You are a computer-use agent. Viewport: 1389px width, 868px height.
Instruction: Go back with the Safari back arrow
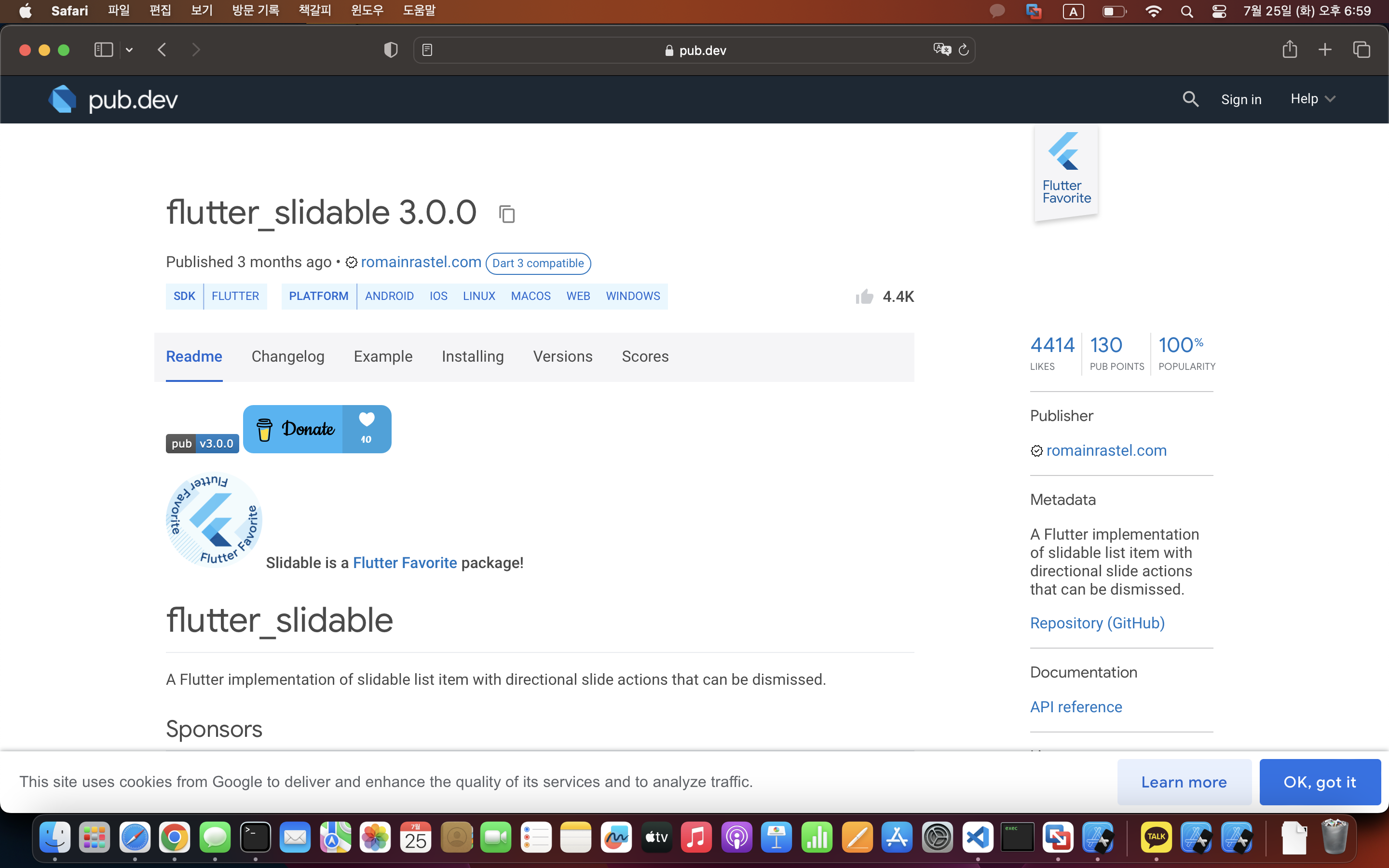click(x=162, y=50)
